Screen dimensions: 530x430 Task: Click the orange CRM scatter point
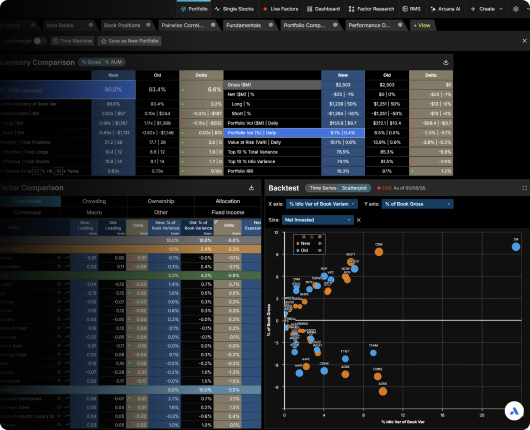click(x=379, y=252)
